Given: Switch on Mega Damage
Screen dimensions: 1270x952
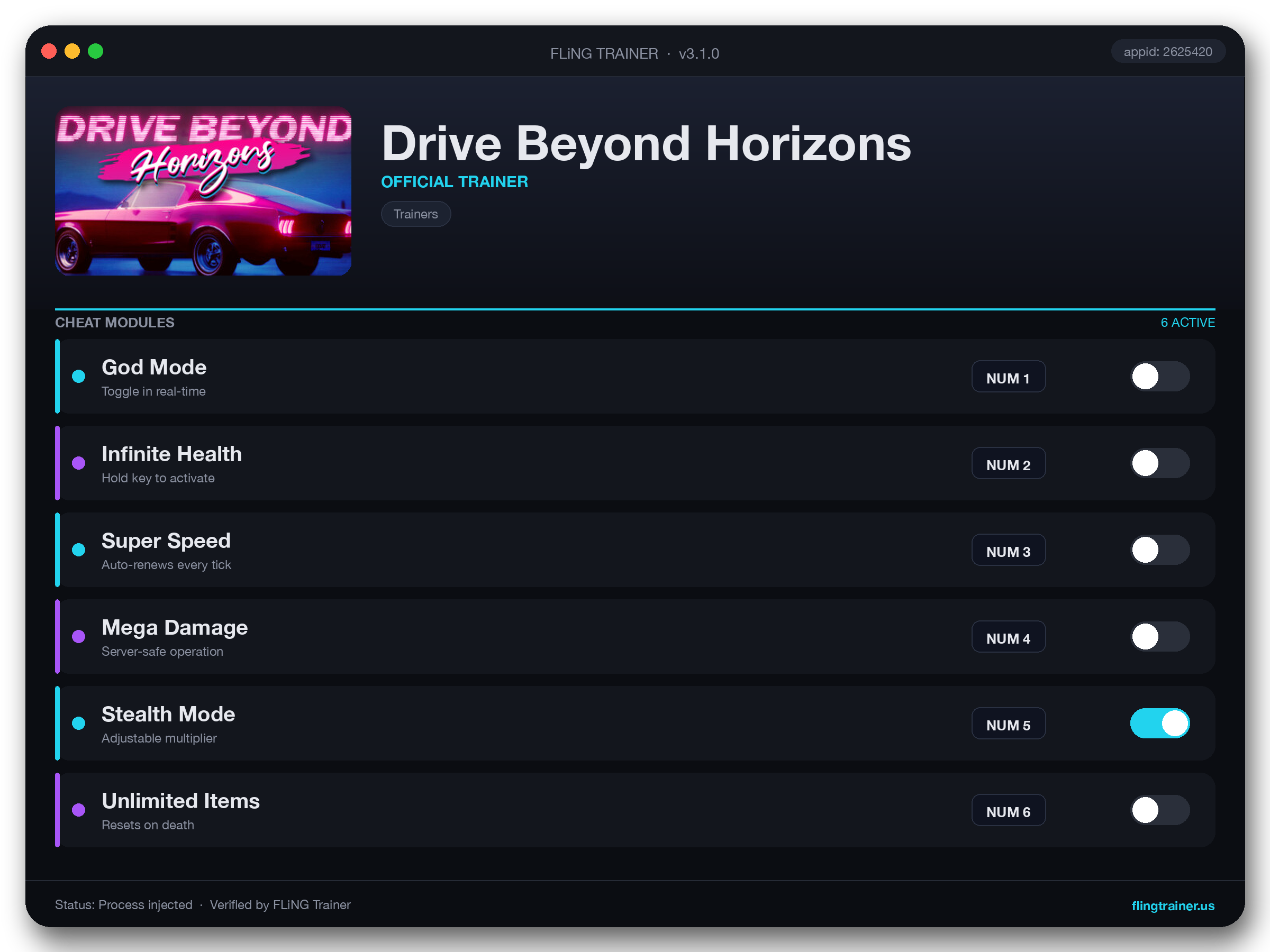Looking at the screenshot, I should (x=1160, y=636).
